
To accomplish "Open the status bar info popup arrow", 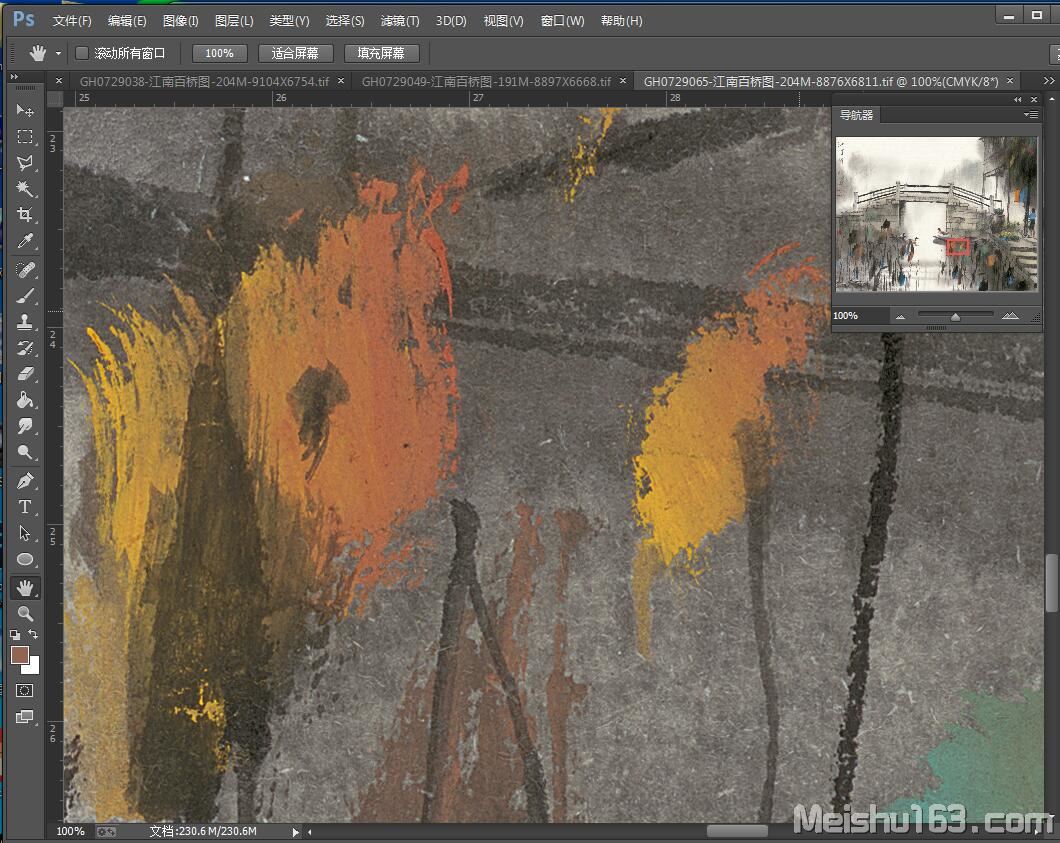I will (295, 832).
